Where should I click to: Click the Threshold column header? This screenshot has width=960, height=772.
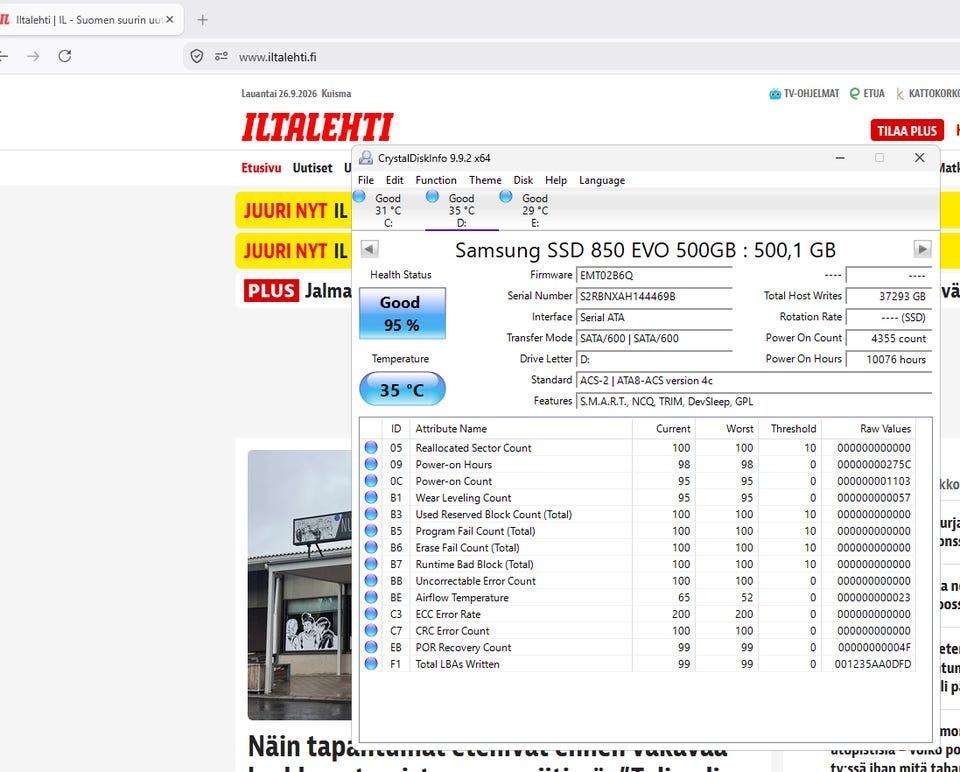[790, 429]
